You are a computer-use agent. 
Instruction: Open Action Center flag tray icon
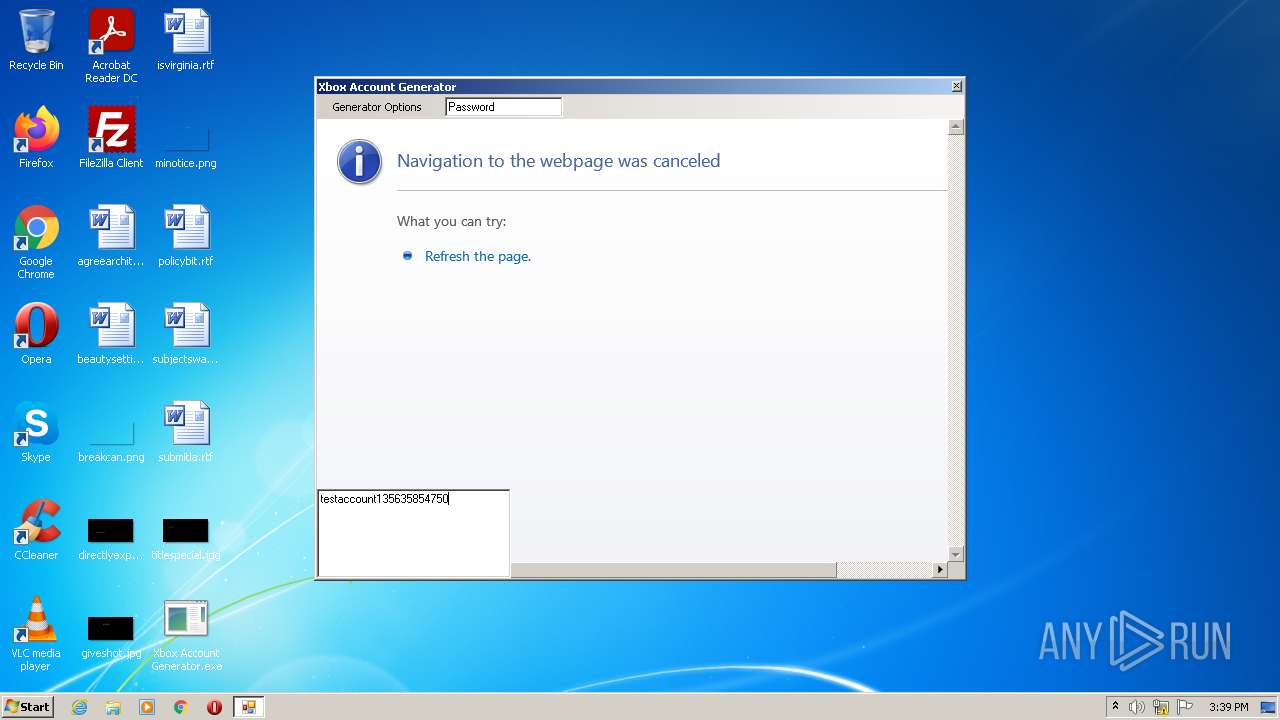(x=1185, y=707)
